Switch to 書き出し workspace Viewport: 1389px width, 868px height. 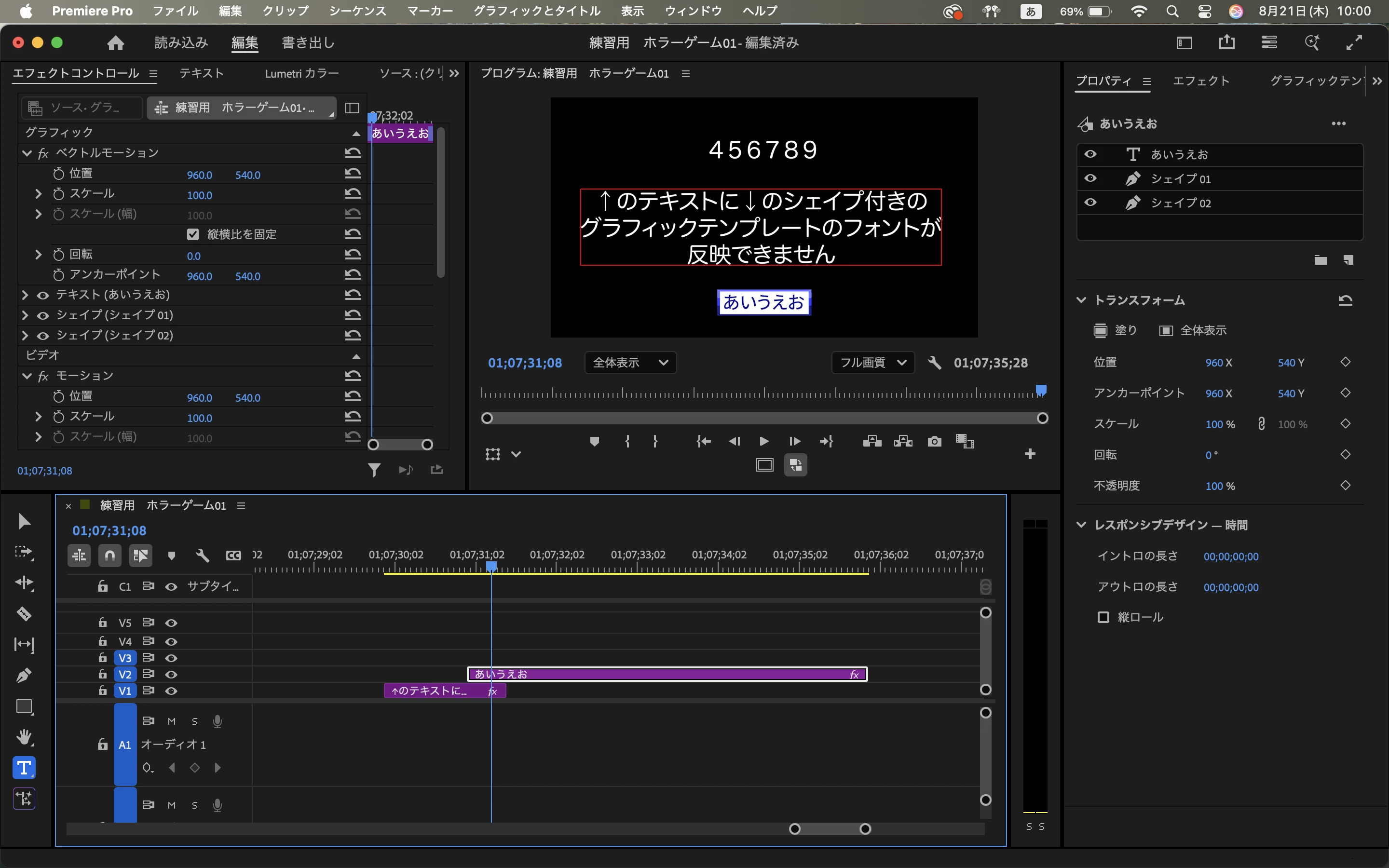tap(308, 42)
